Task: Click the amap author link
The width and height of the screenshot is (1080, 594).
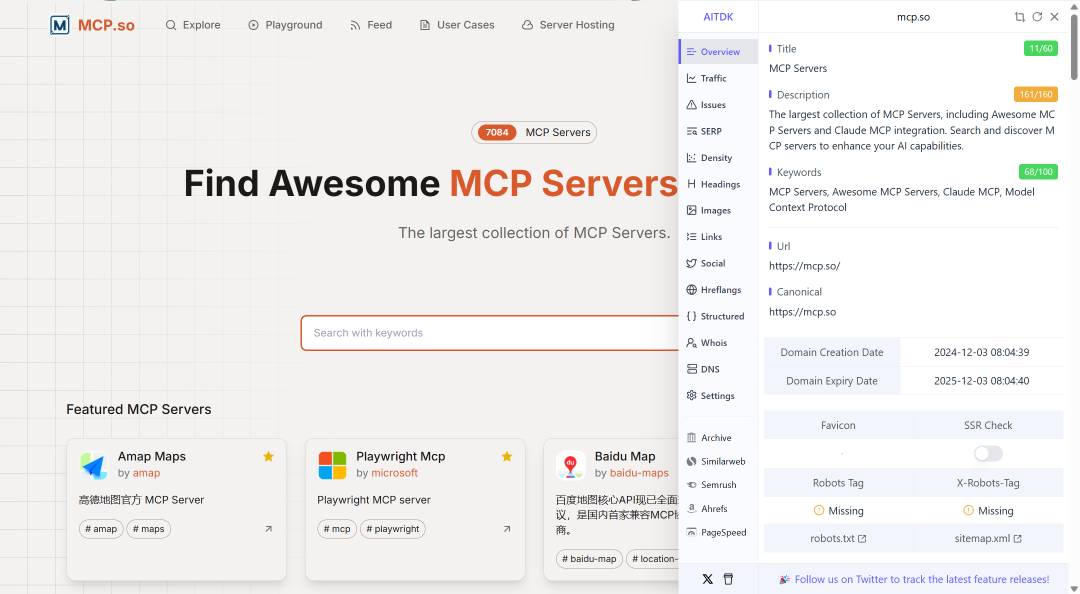Action: tap(146, 473)
